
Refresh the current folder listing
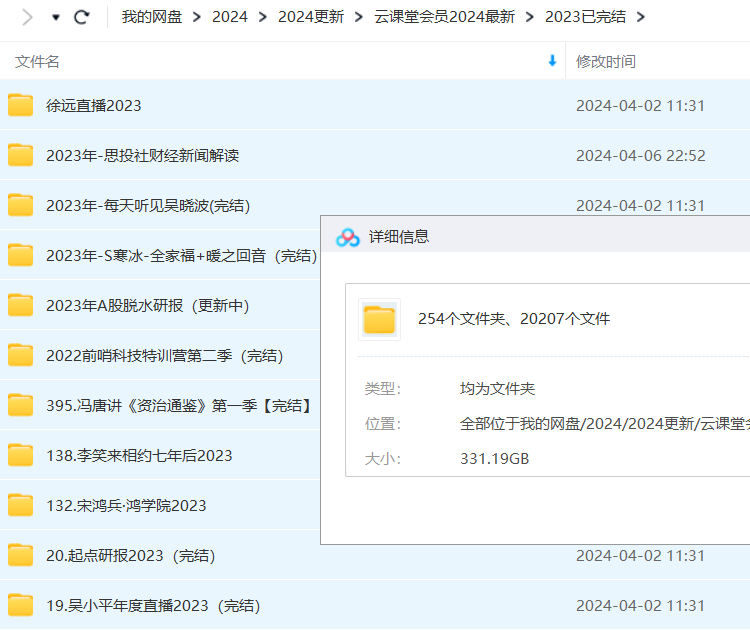pos(82,17)
